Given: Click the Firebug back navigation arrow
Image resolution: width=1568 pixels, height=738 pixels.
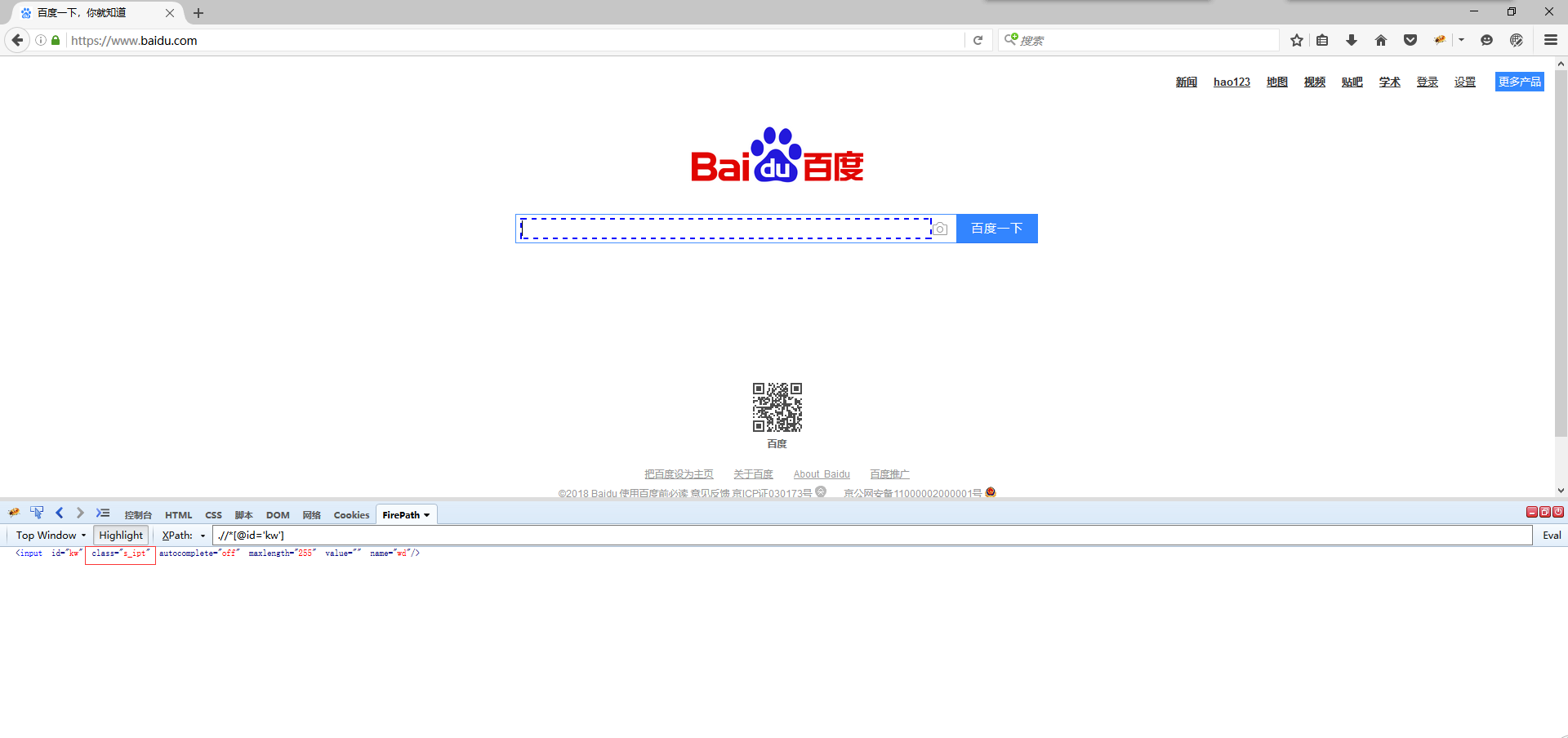Looking at the screenshot, I should click(x=59, y=513).
